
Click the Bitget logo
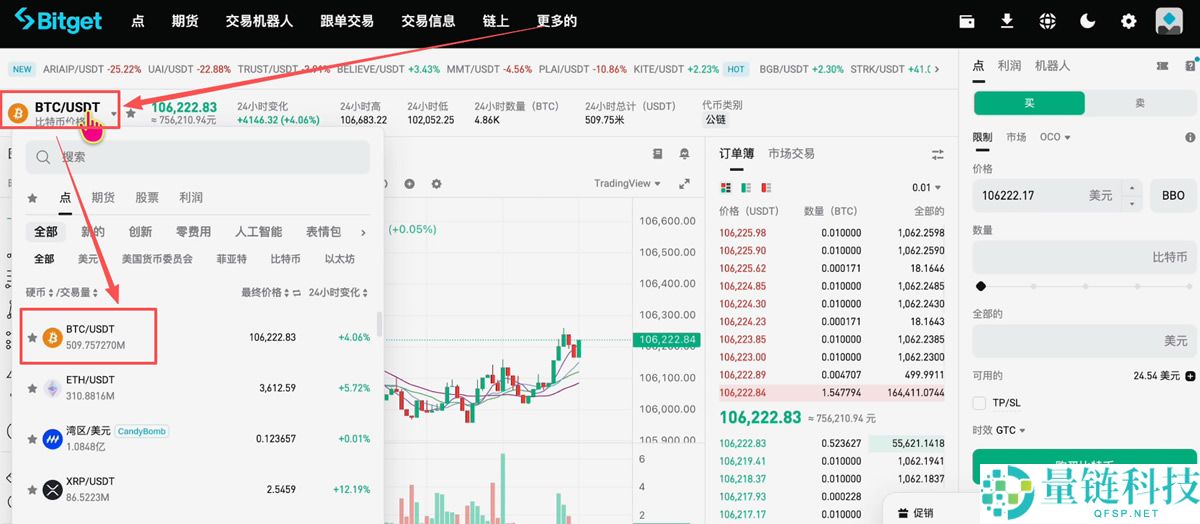(56, 21)
